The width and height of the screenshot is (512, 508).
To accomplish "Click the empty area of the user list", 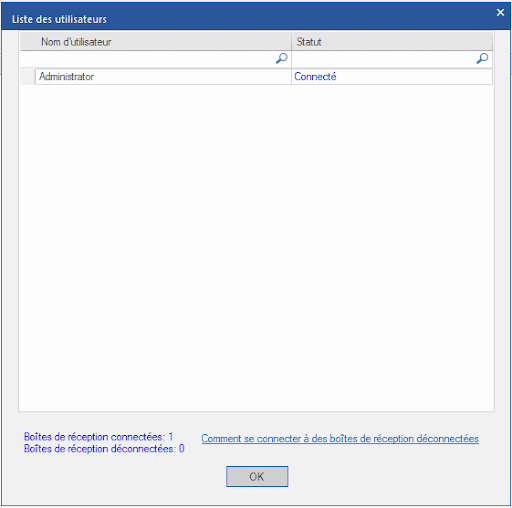I will (256, 247).
